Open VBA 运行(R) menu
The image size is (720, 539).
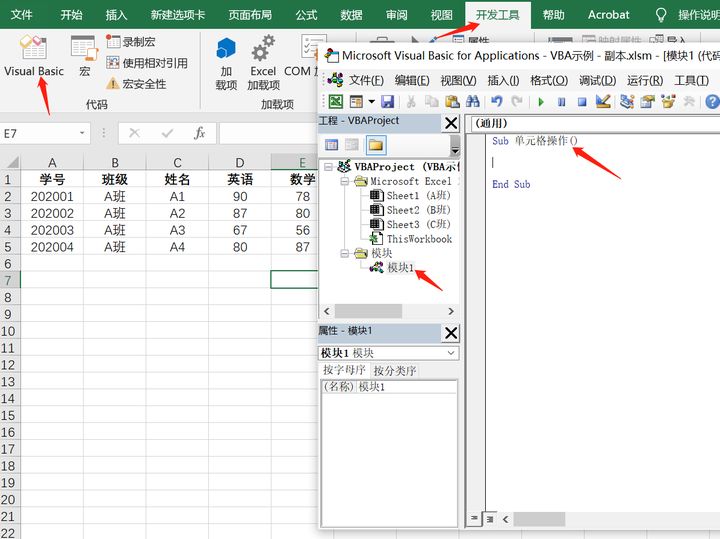(x=645, y=81)
